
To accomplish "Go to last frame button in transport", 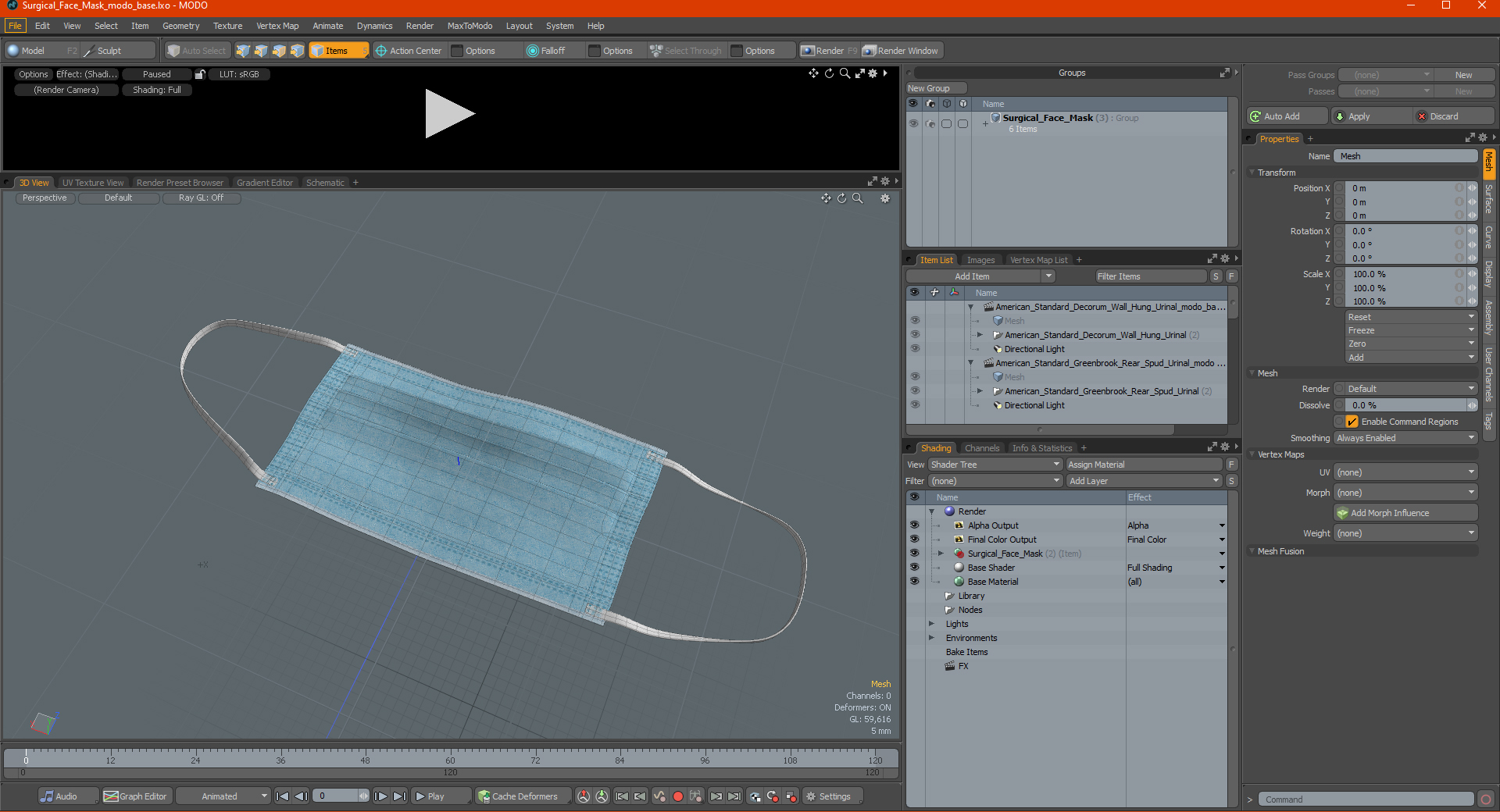I will (x=399, y=796).
